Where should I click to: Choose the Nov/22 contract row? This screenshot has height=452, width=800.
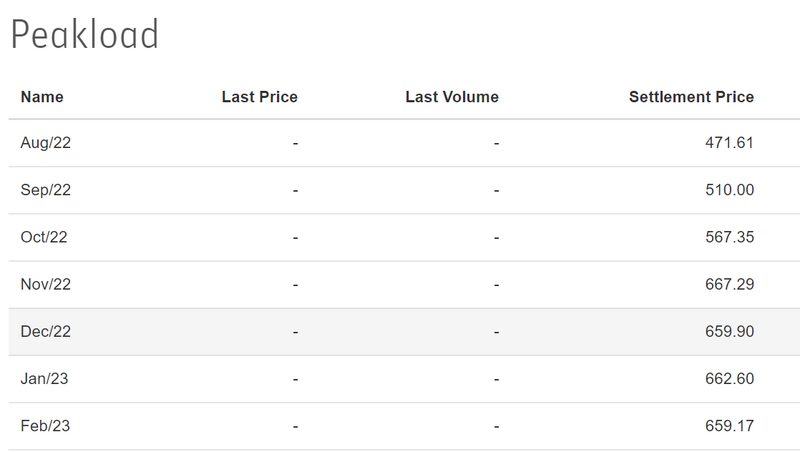pos(46,285)
